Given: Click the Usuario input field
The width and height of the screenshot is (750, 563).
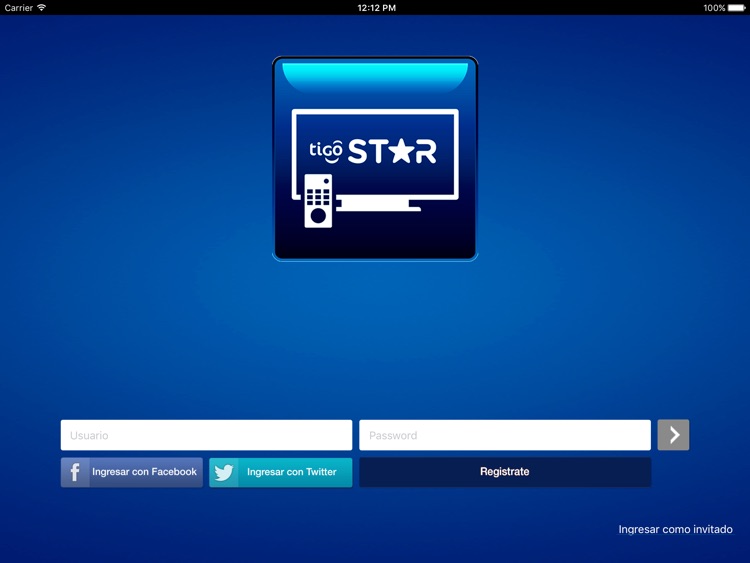Looking at the screenshot, I should [x=206, y=435].
